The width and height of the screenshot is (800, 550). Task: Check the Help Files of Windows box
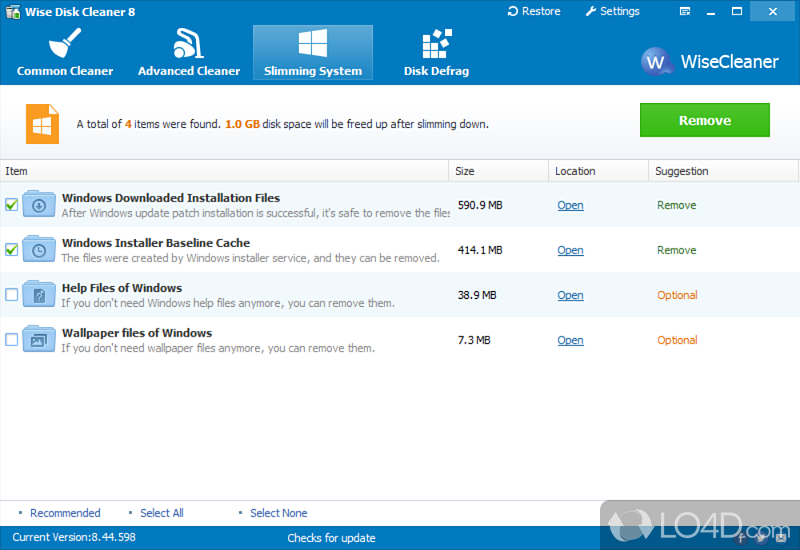point(12,295)
